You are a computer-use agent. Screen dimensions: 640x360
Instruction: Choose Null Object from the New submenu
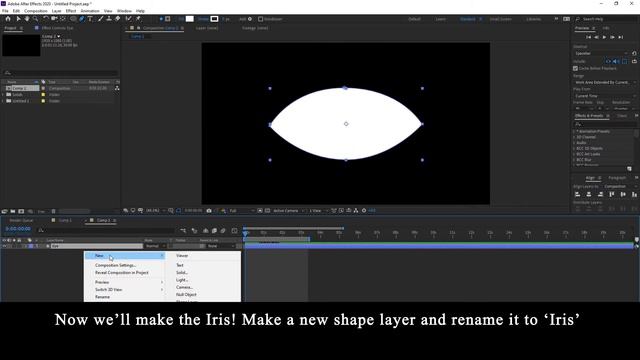[186, 295]
